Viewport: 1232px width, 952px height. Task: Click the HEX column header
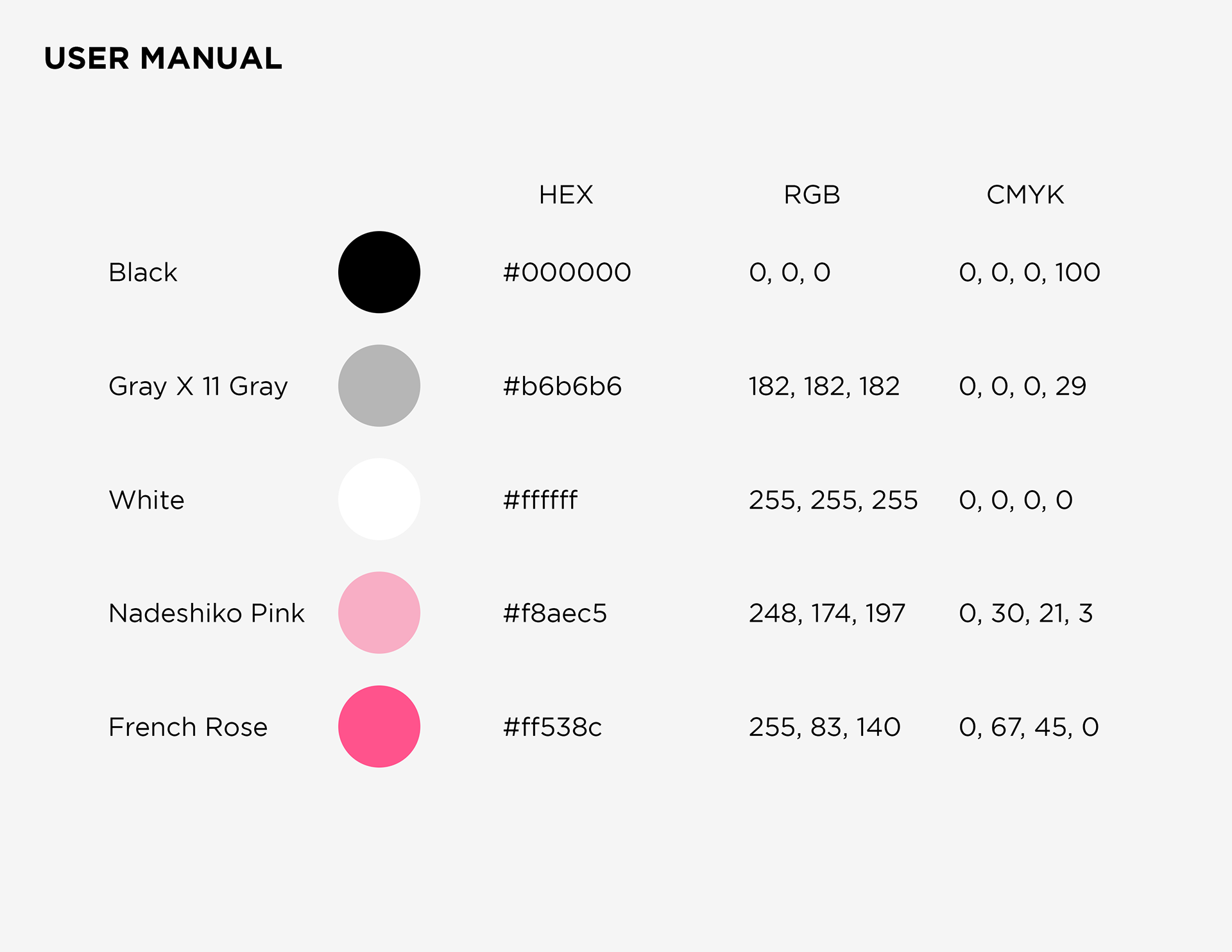coord(566,194)
